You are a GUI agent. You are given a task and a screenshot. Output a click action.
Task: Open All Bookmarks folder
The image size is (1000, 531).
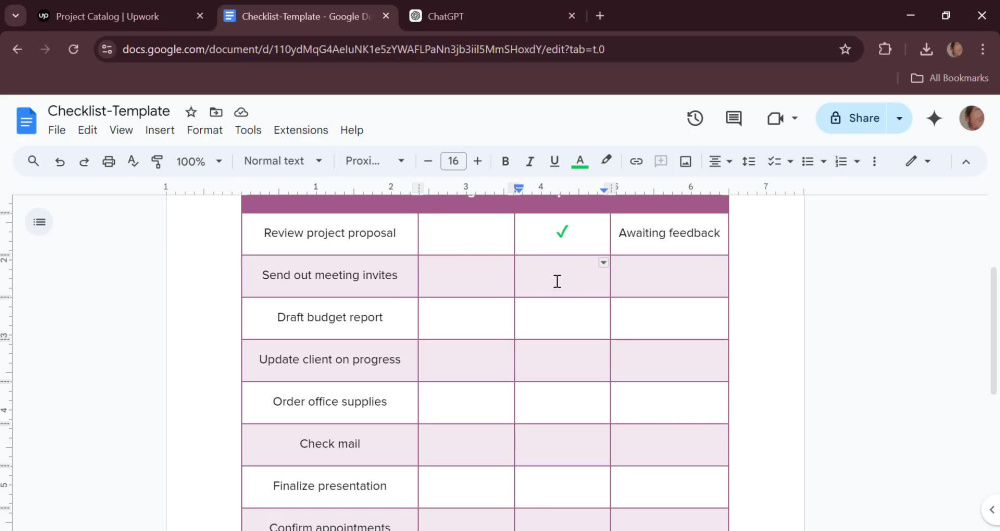click(x=950, y=78)
